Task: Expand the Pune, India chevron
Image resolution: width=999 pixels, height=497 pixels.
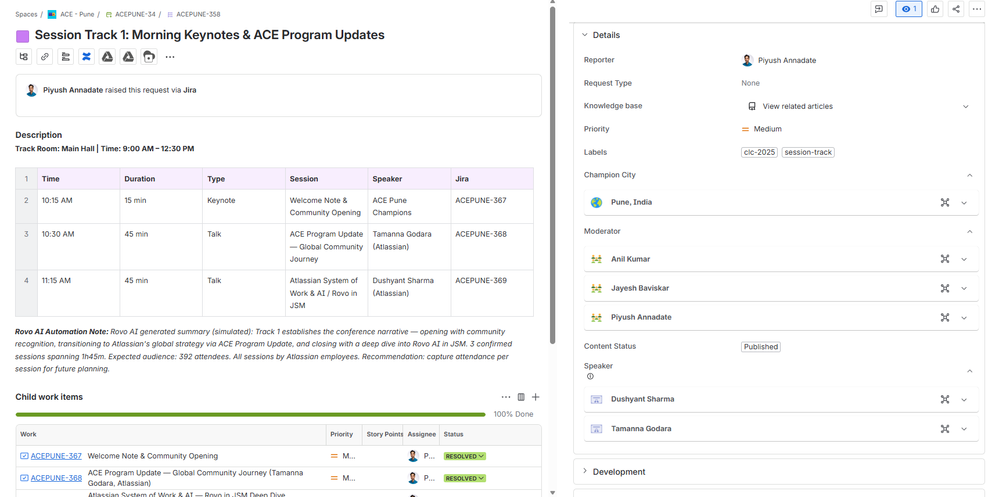Action: click(964, 203)
